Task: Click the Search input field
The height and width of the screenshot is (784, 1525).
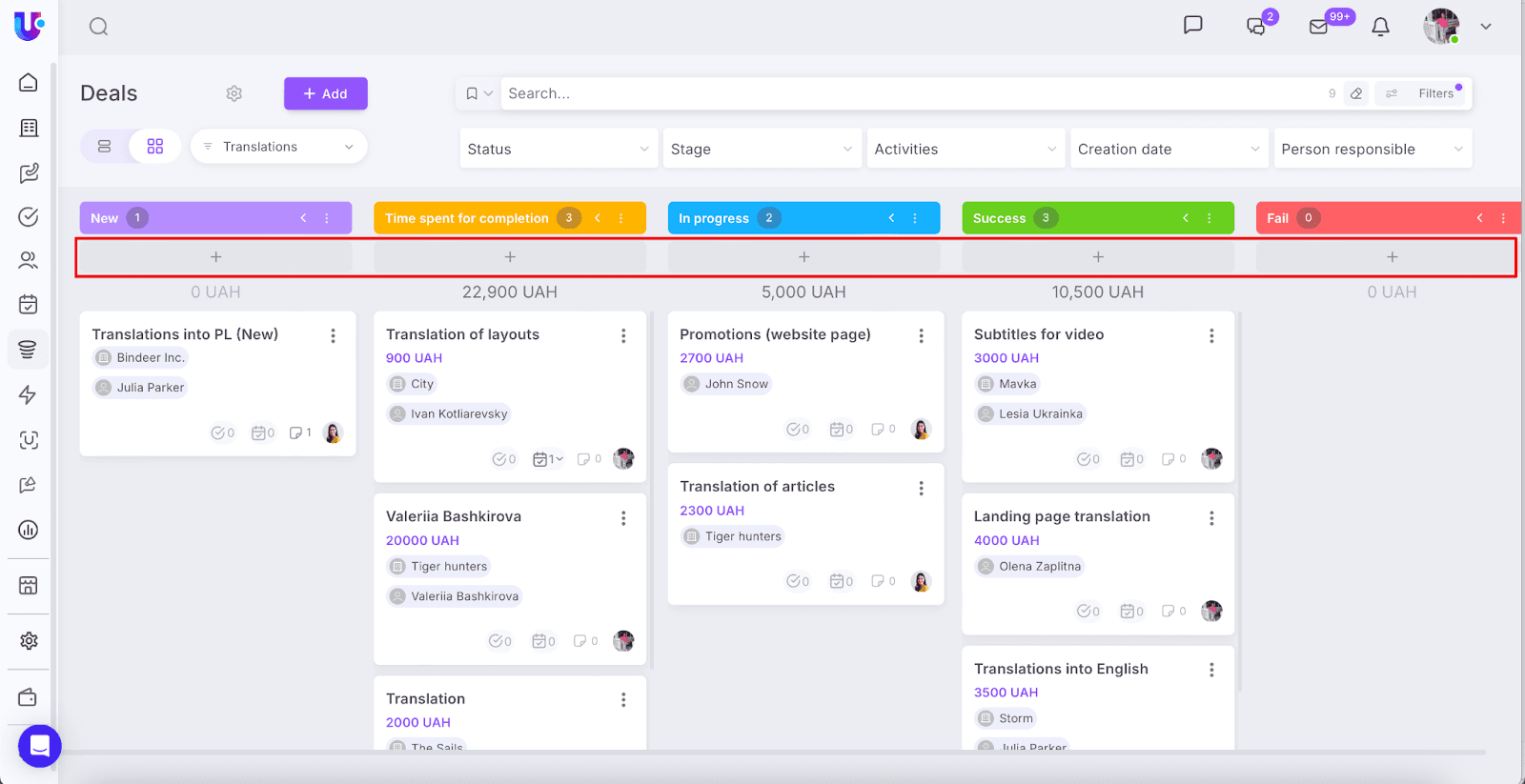Action: tap(905, 93)
